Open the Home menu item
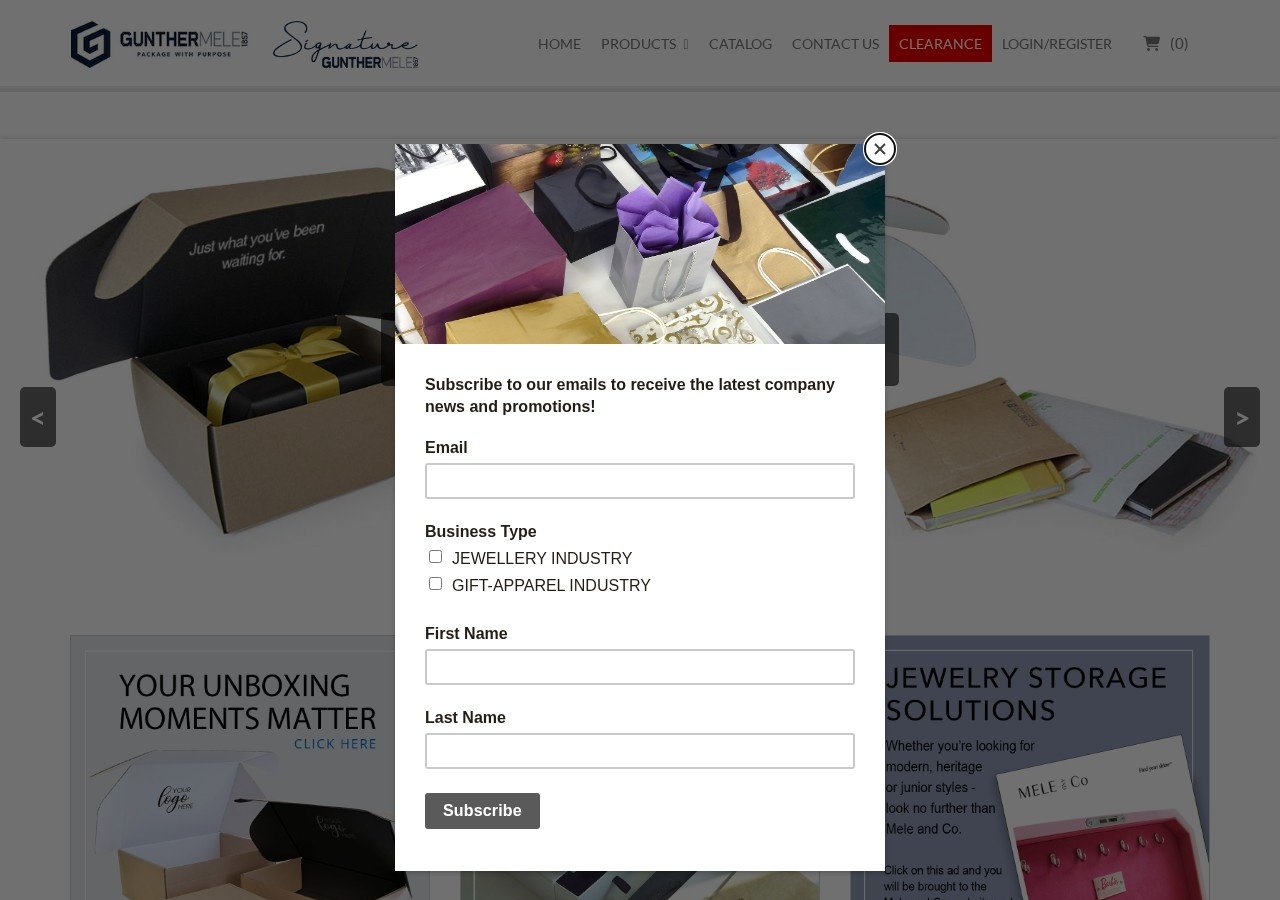The height and width of the screenshot is (900, 1280). (x=559, y=44)
